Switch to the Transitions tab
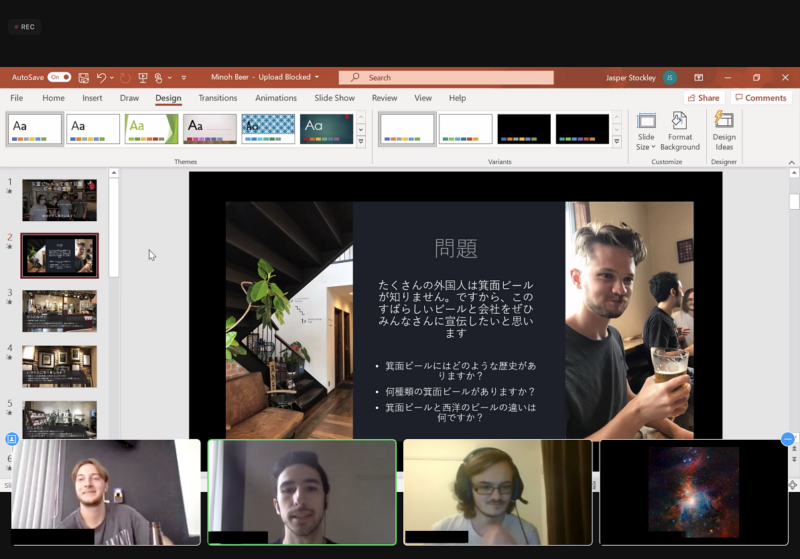This screenshot has height=559, width=800. (218, 98)
